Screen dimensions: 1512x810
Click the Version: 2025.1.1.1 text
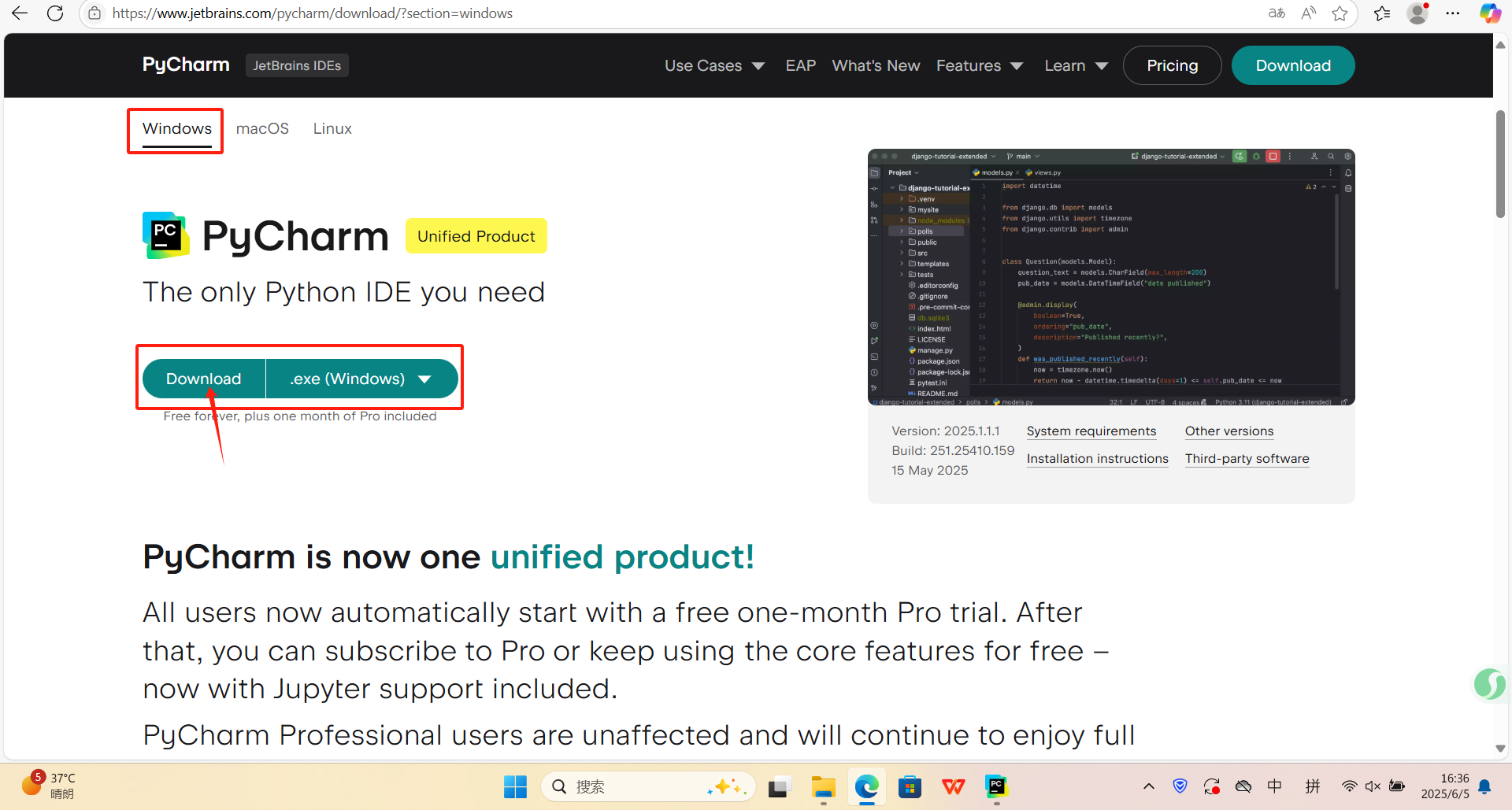coord(945,431)
